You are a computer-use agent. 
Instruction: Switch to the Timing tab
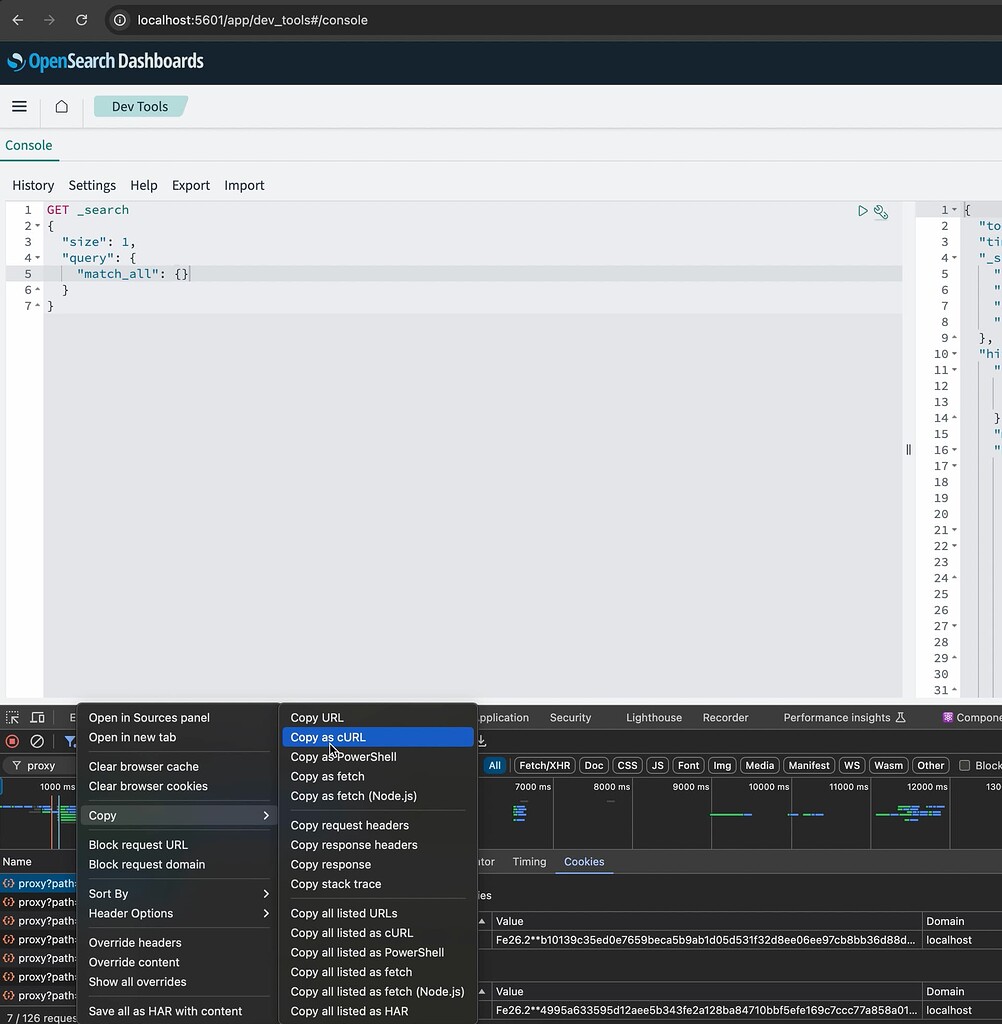coord(529,862)
